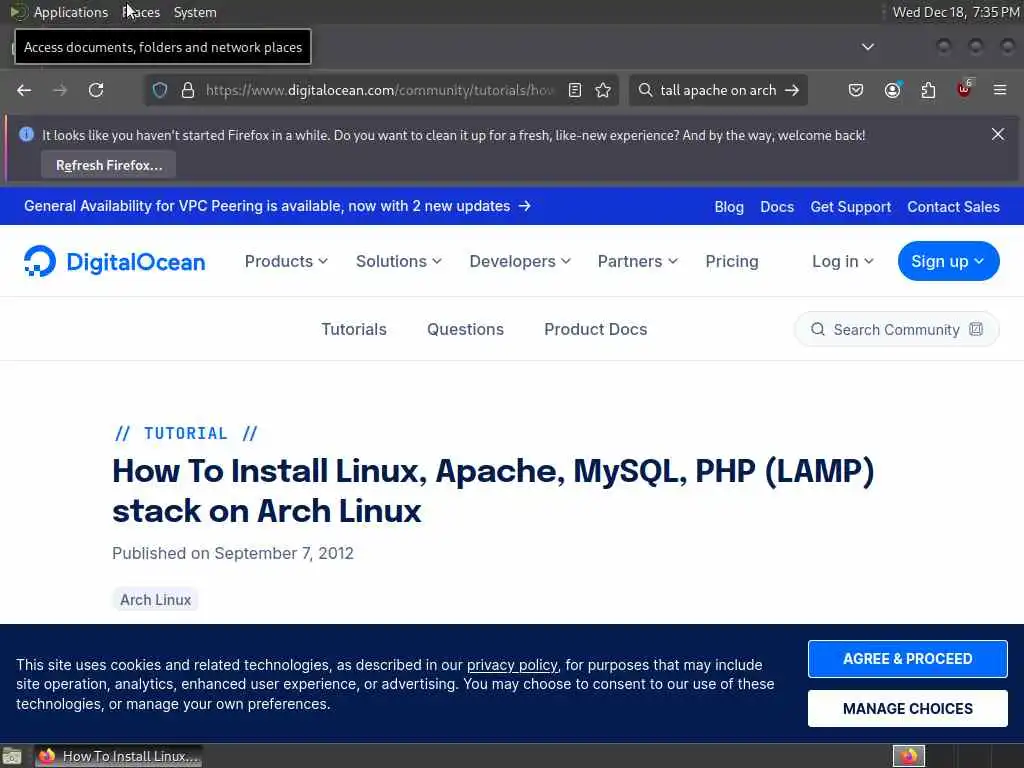Open the tracking protection shield
Viewport: 1024px width, 768px height.
point(160,90)
